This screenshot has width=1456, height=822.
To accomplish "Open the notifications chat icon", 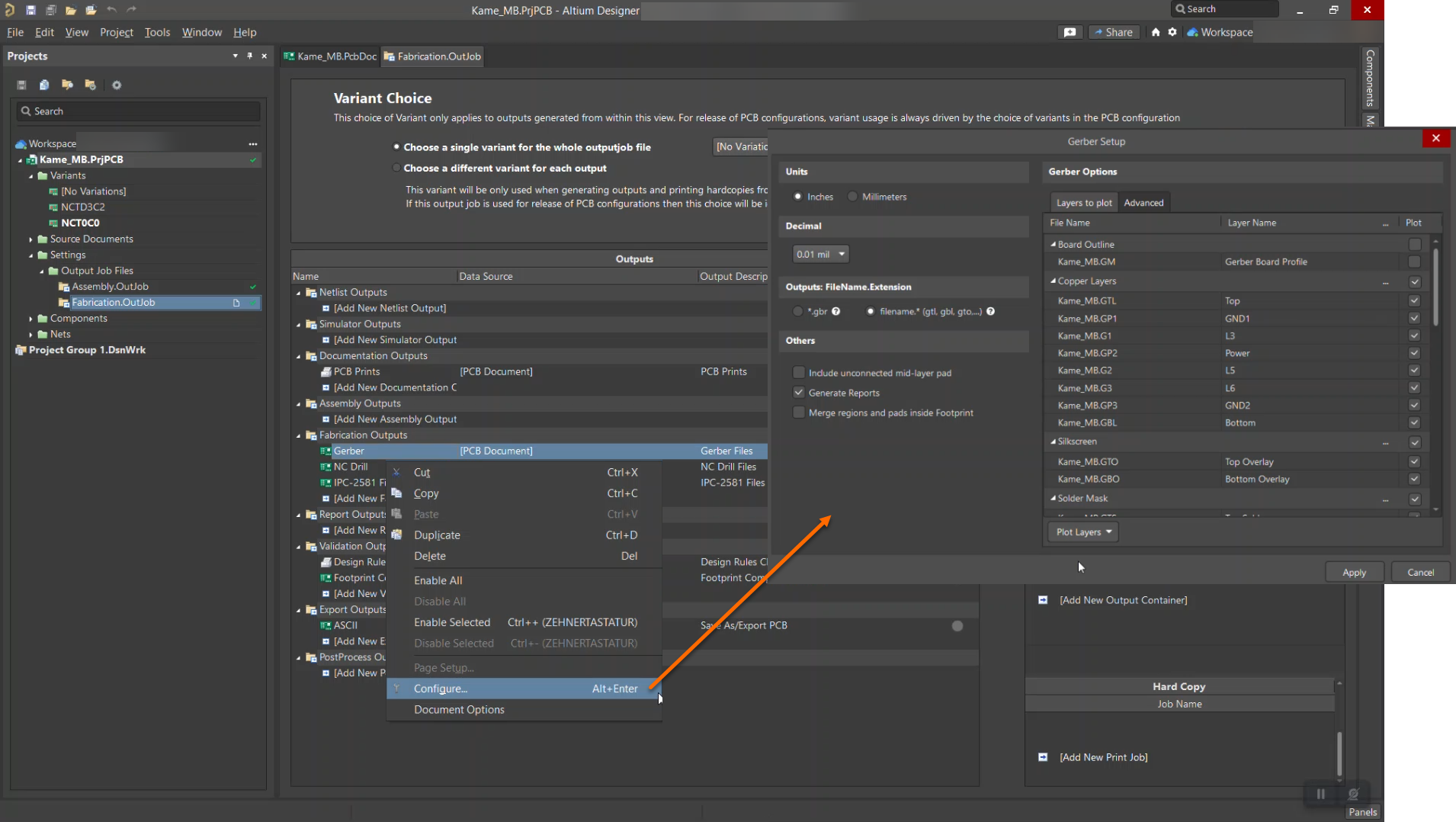I will (x=1070, y=32).
